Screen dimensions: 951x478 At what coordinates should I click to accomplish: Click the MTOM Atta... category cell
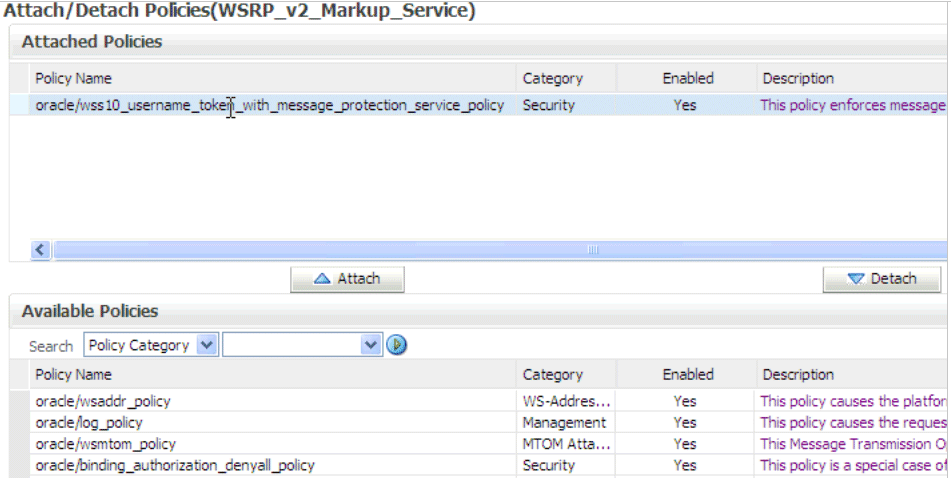tap(566, 443)
